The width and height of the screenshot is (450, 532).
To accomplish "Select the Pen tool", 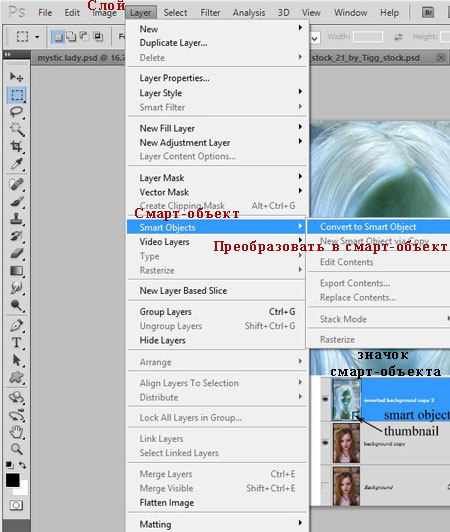I will click(x=16, y=325).
